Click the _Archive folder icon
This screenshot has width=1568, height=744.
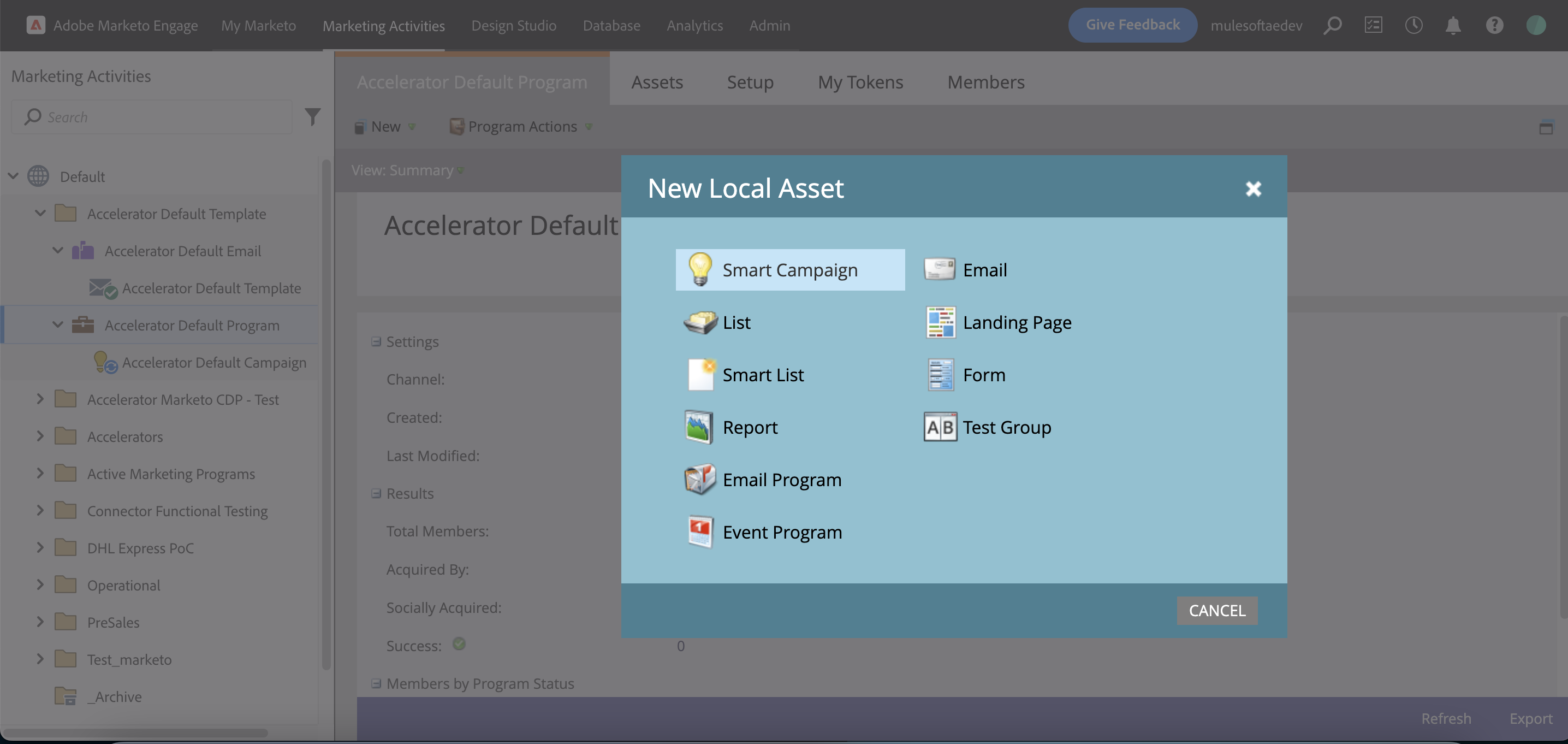coord(65,696)
